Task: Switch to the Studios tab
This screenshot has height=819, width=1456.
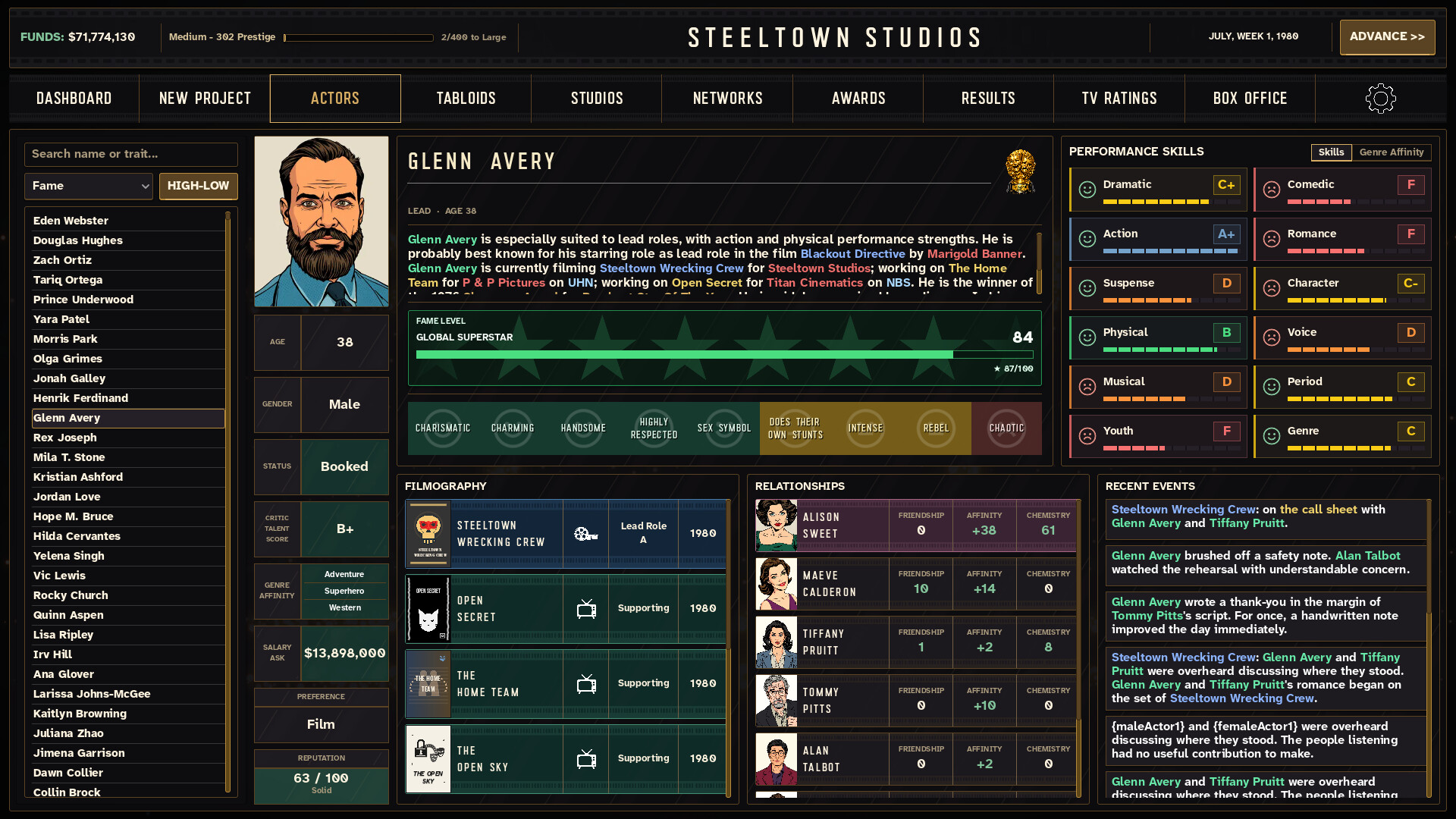Action: pyautogui.click(x=597, y=99)
